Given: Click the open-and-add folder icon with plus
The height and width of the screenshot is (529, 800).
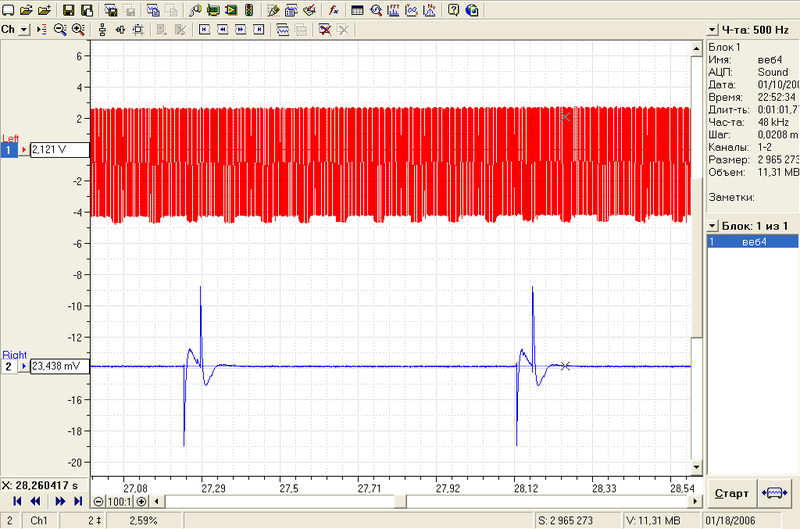Looking at the screenshot, I should click(x=44, y=10).
